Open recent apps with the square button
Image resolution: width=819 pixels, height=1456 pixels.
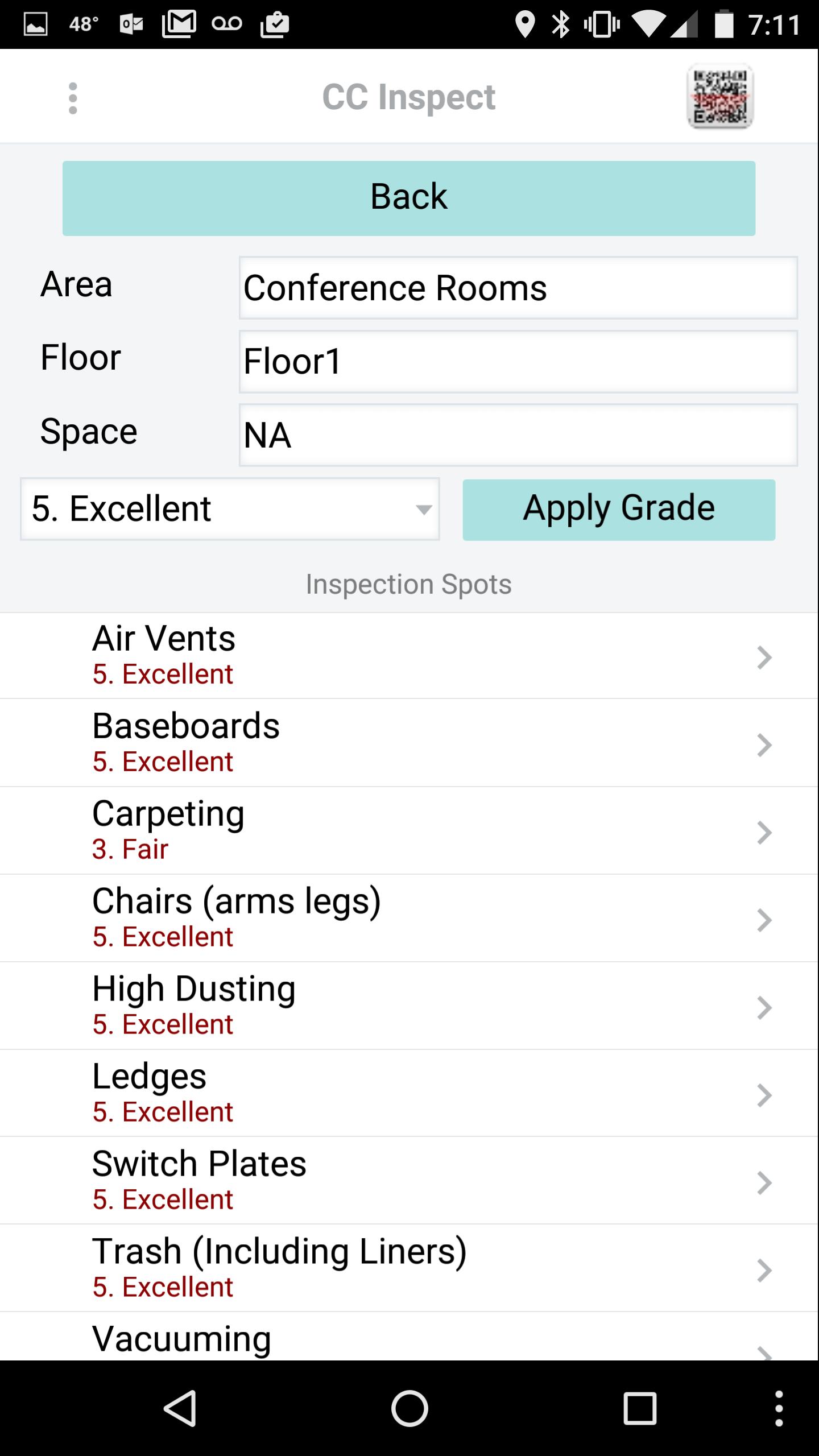(640, 1408)
